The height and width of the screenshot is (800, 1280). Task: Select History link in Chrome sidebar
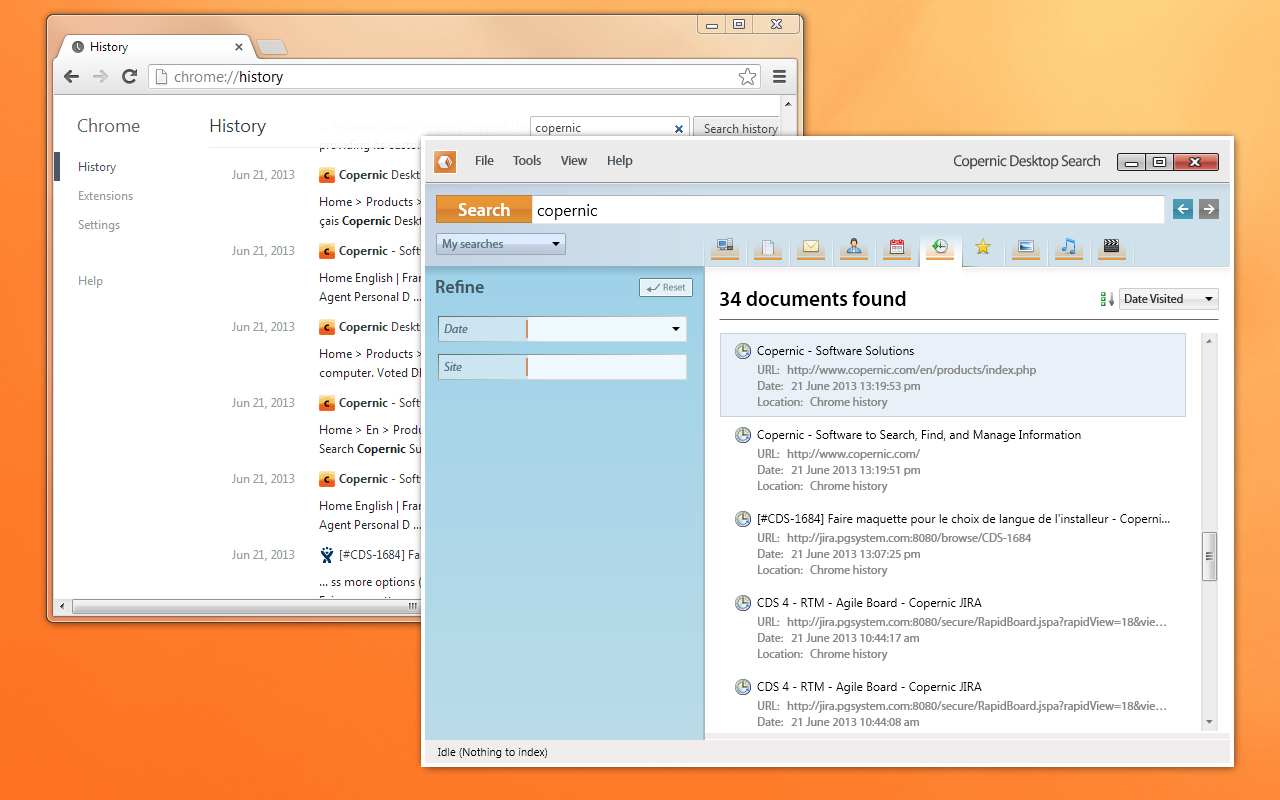pos(97,167)
